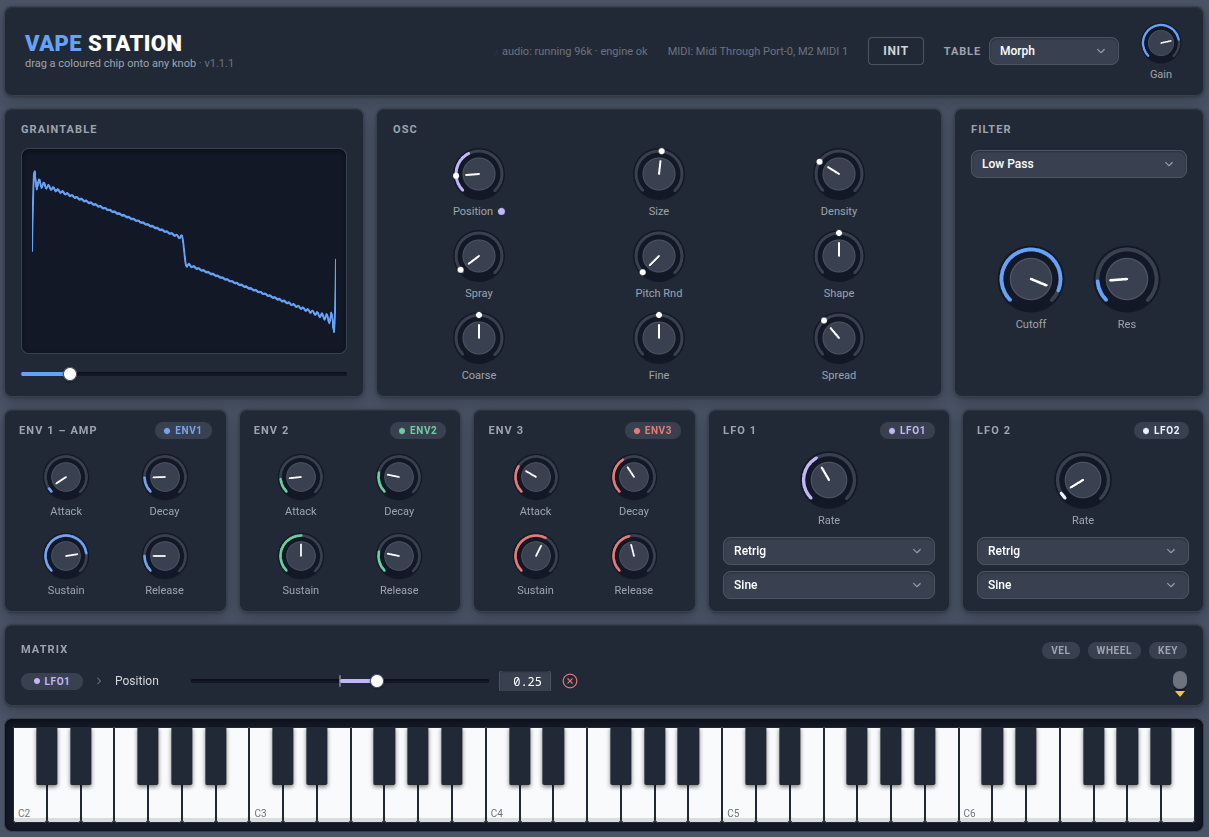This screenshot has width=1209, height=837.
Task: Select the LFO1 chip in LFO 1 panel
Action: tap(908, 431)
